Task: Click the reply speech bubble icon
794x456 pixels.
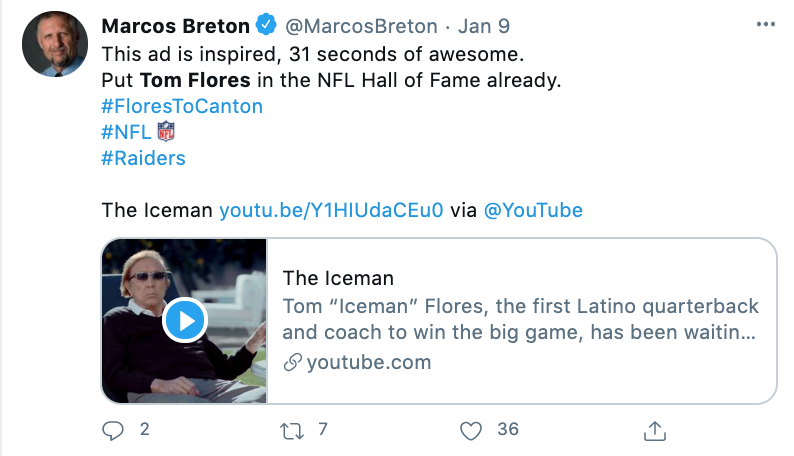Action: point(115,430)
